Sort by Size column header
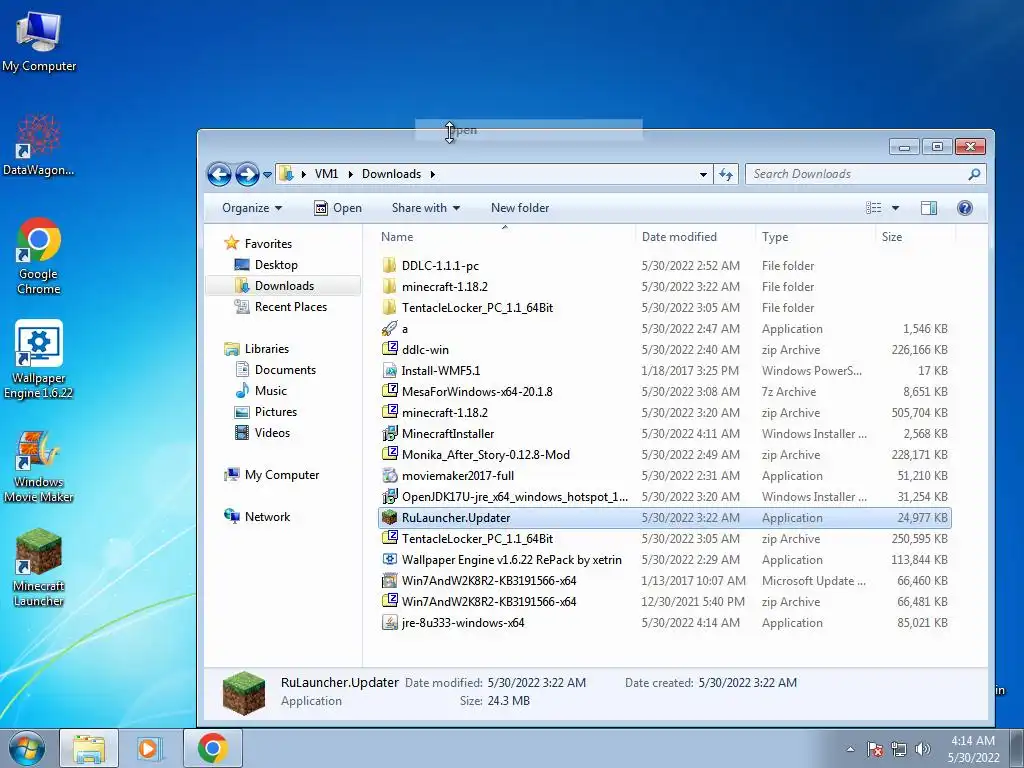 pos(915,236)
